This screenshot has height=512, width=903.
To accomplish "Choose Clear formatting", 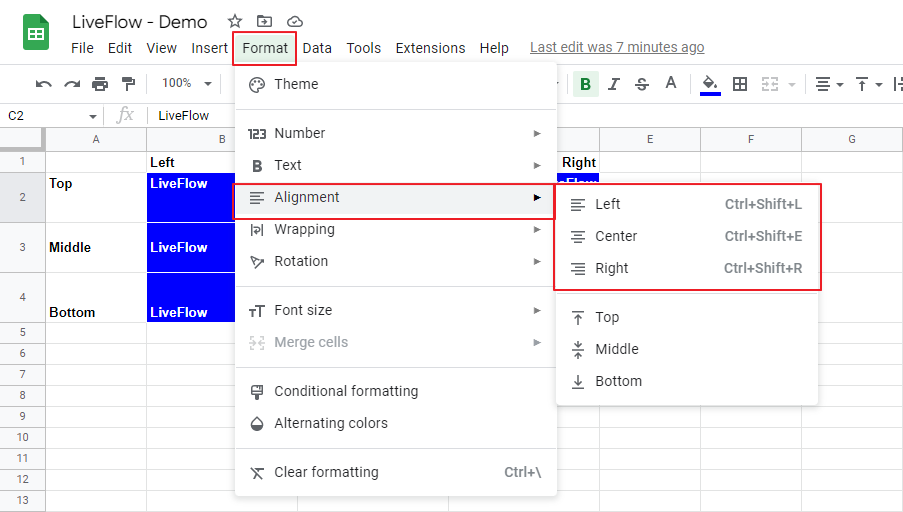I will tap(396, 472).
